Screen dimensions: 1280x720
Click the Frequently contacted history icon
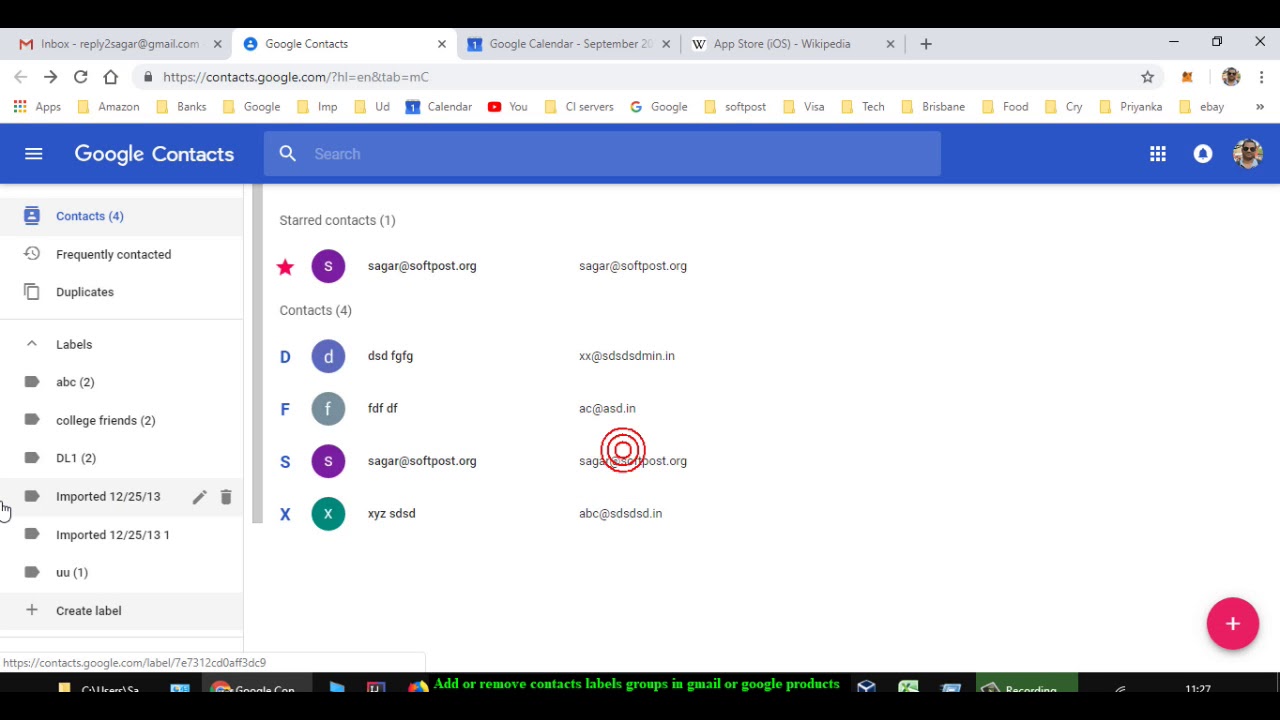[x=32, y=254]
